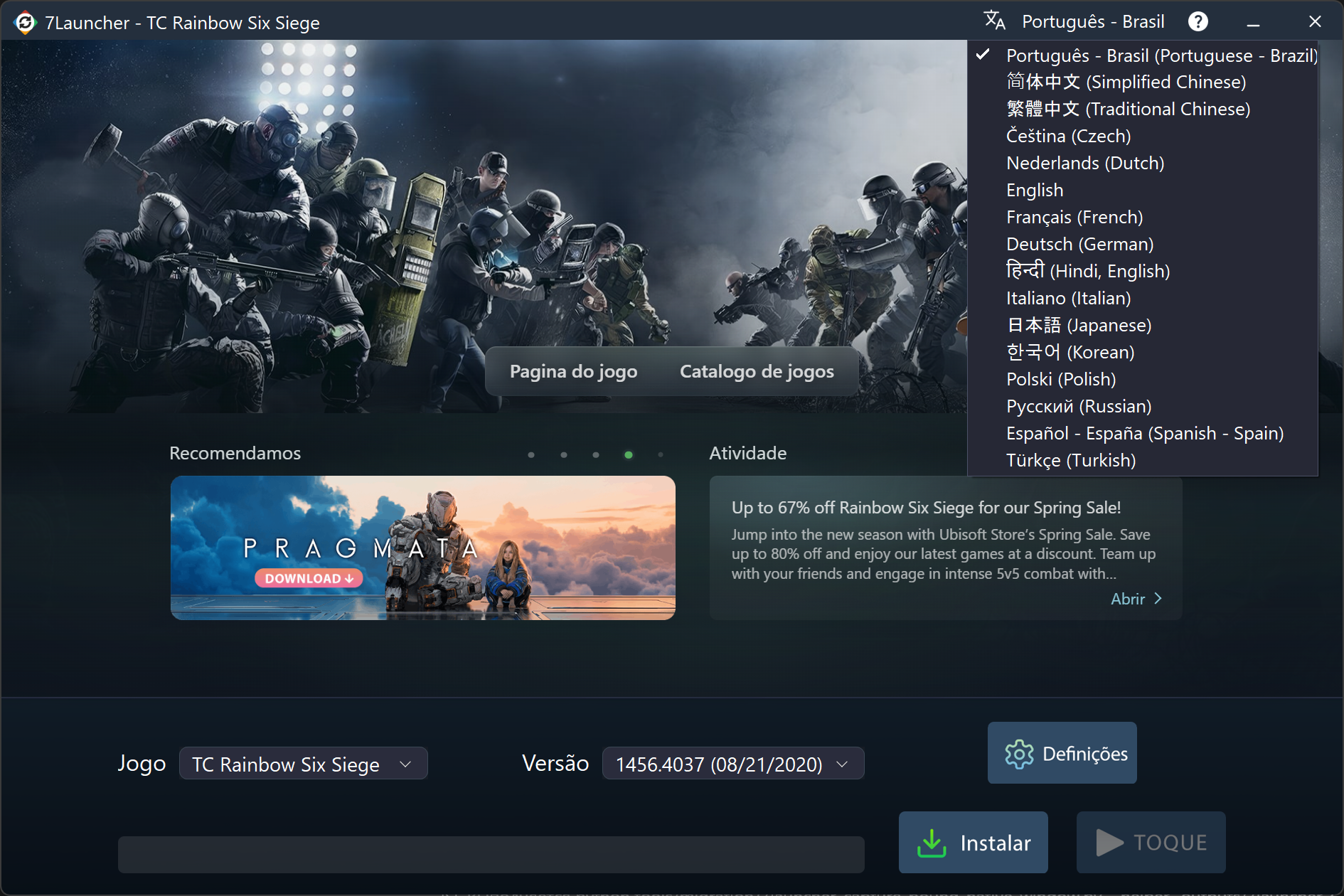This screenshot has height=896, width=1344.
Task: Click the Pragmata recommendation banner image
Action: coord(423,548)
